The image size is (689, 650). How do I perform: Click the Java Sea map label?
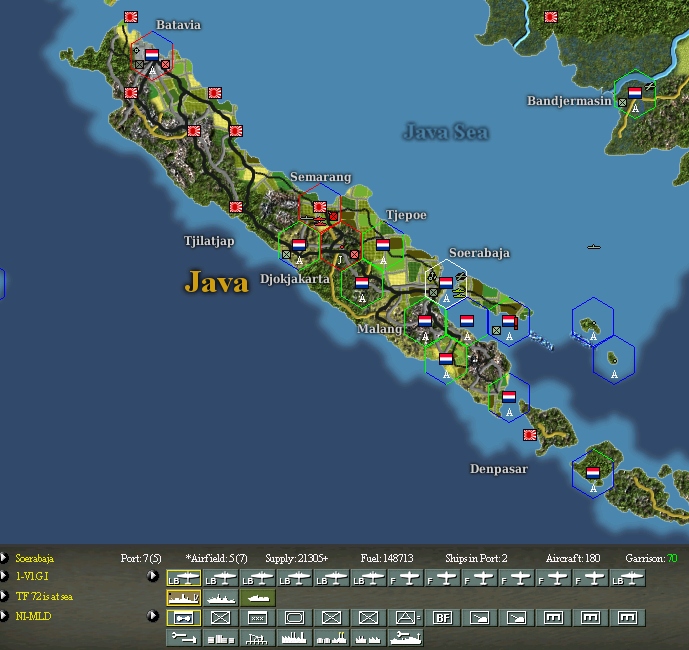[446, 132]
